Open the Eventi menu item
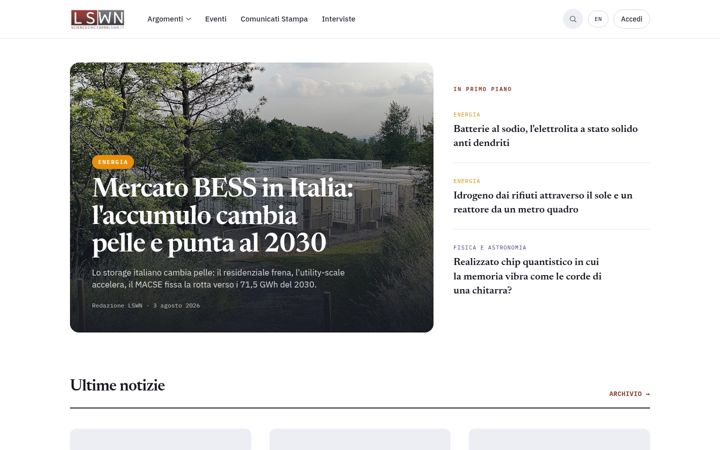Screen dimensions: 720x450 (215, 19)
